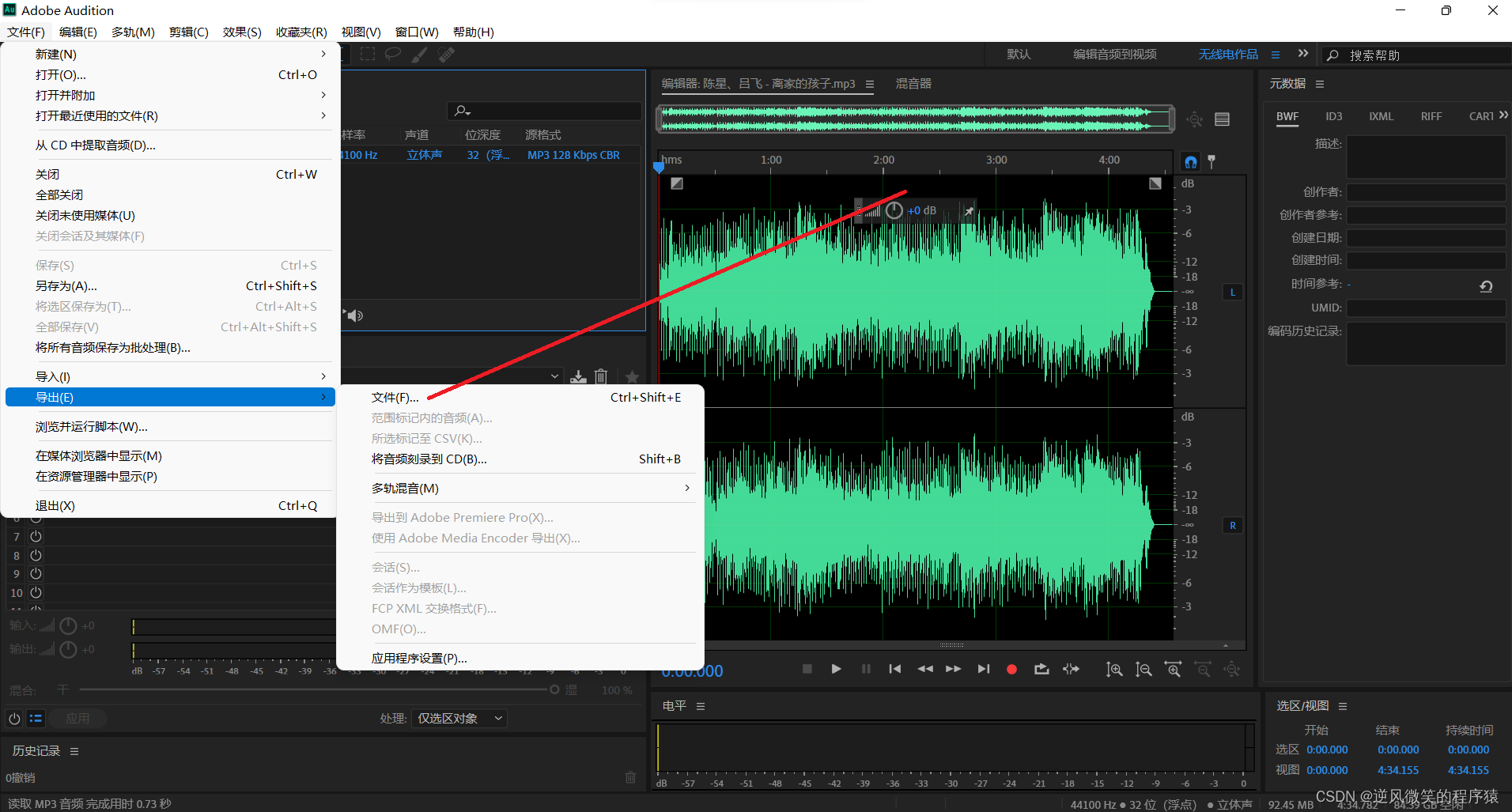The image size is (1512, 812).
Task: Select the 无线电作品 workspace
Action: tap(1228, 54)
